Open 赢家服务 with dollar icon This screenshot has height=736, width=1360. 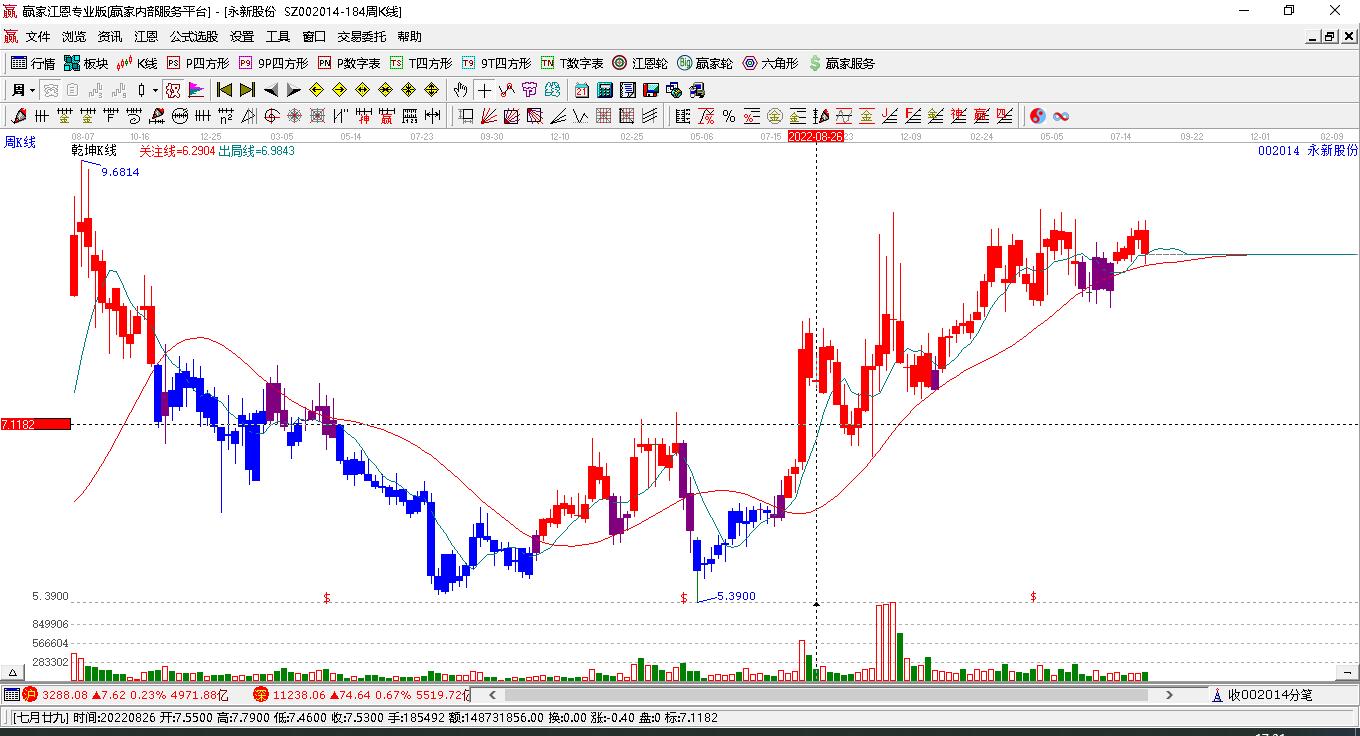(x=841, y=63)
